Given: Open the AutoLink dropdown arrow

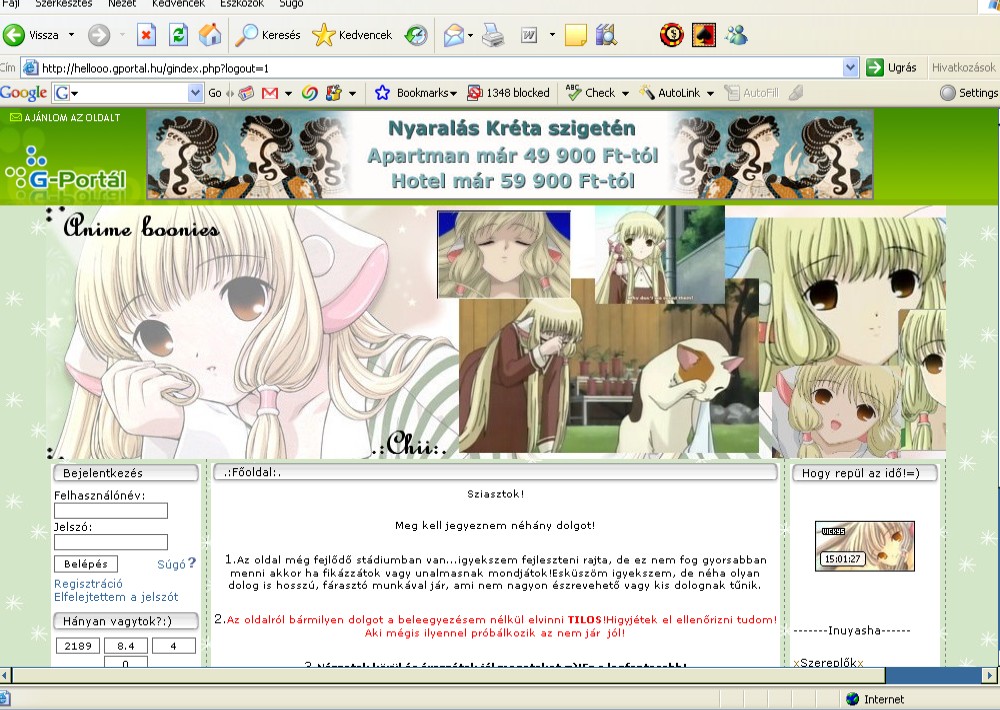Looking at the screenshot, I should [710, 94].
